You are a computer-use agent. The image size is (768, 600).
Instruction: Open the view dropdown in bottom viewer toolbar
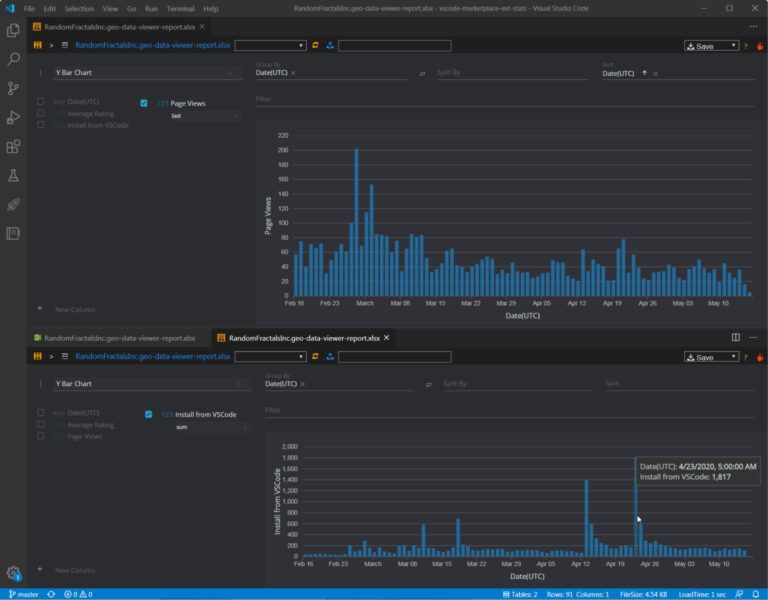(x=270, y=357)
